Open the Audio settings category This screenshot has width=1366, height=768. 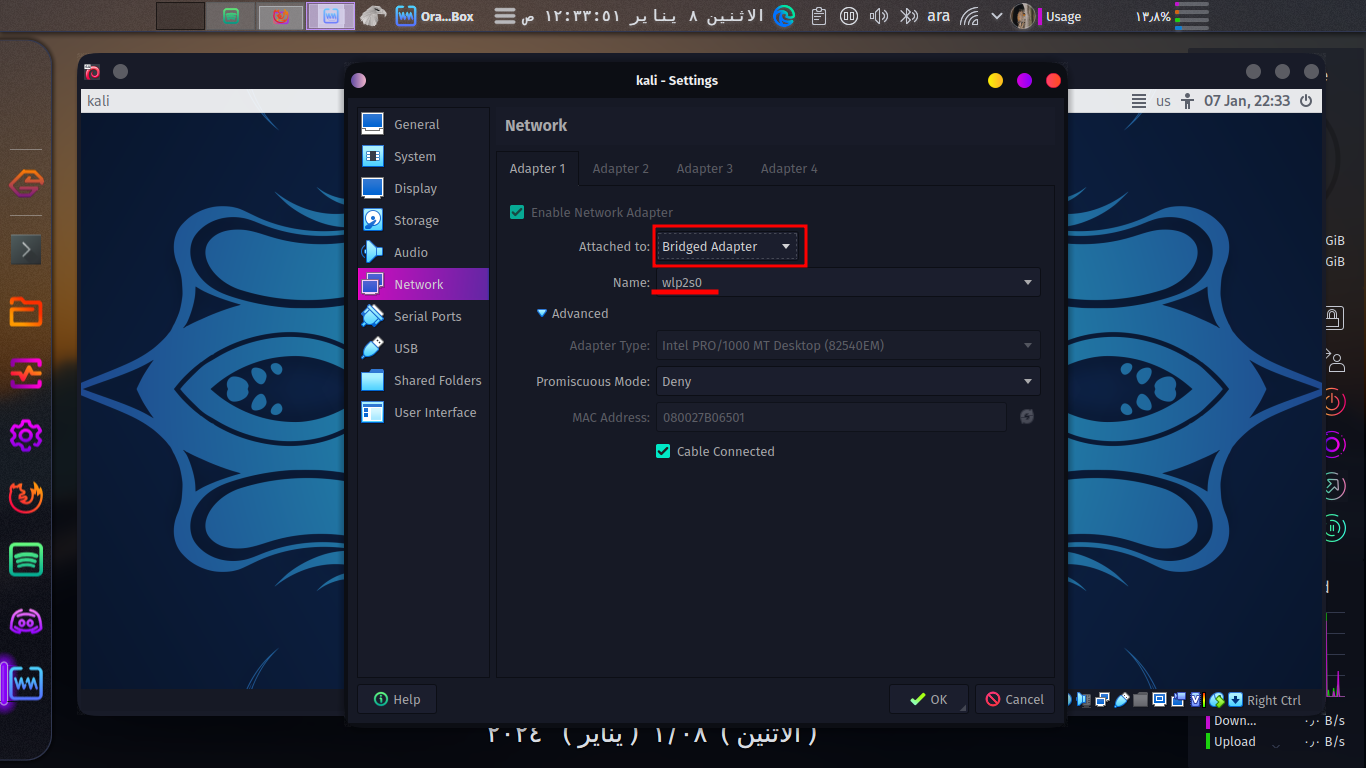(x=423, y=252)
